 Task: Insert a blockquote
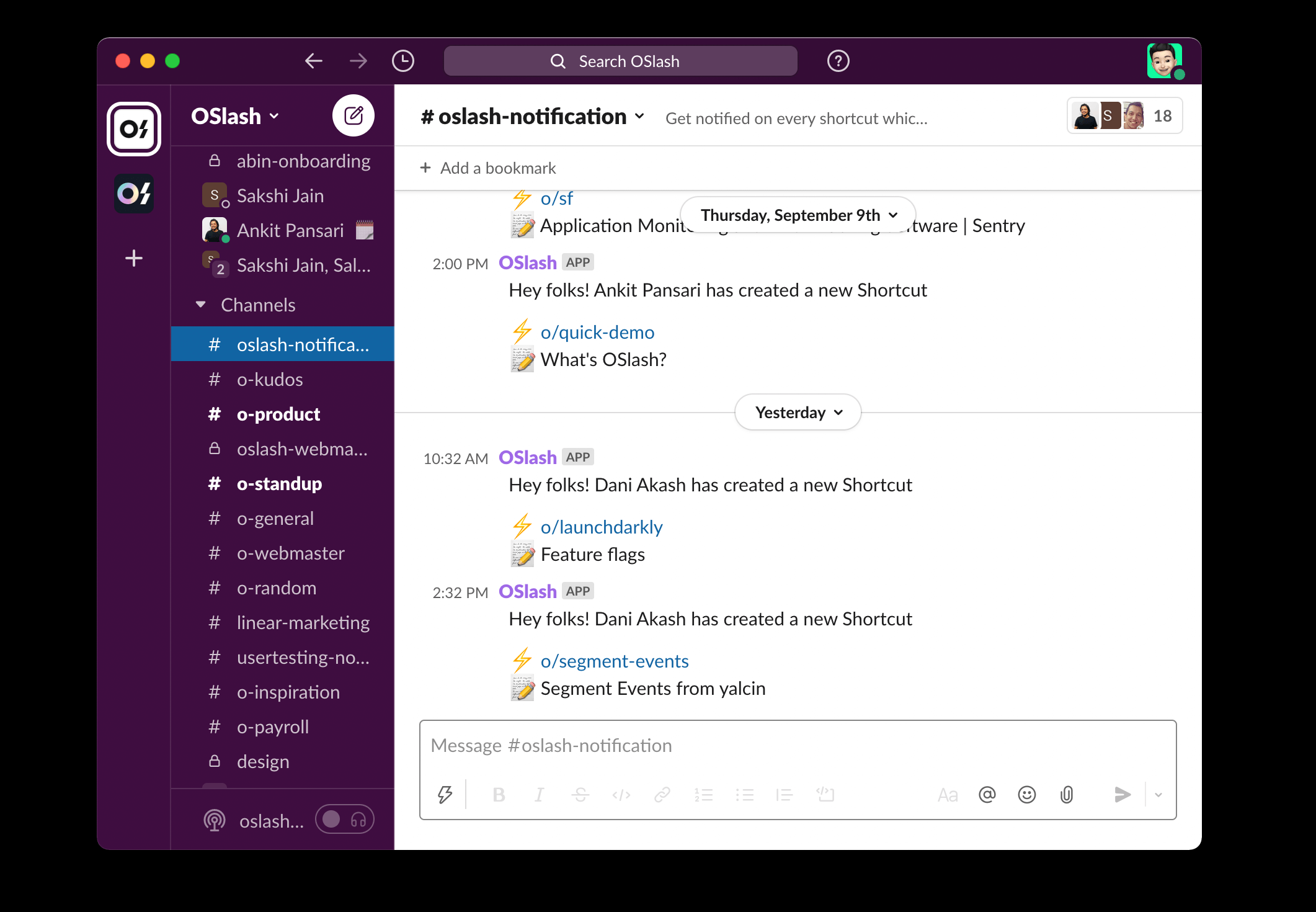[x=785, y=795]
